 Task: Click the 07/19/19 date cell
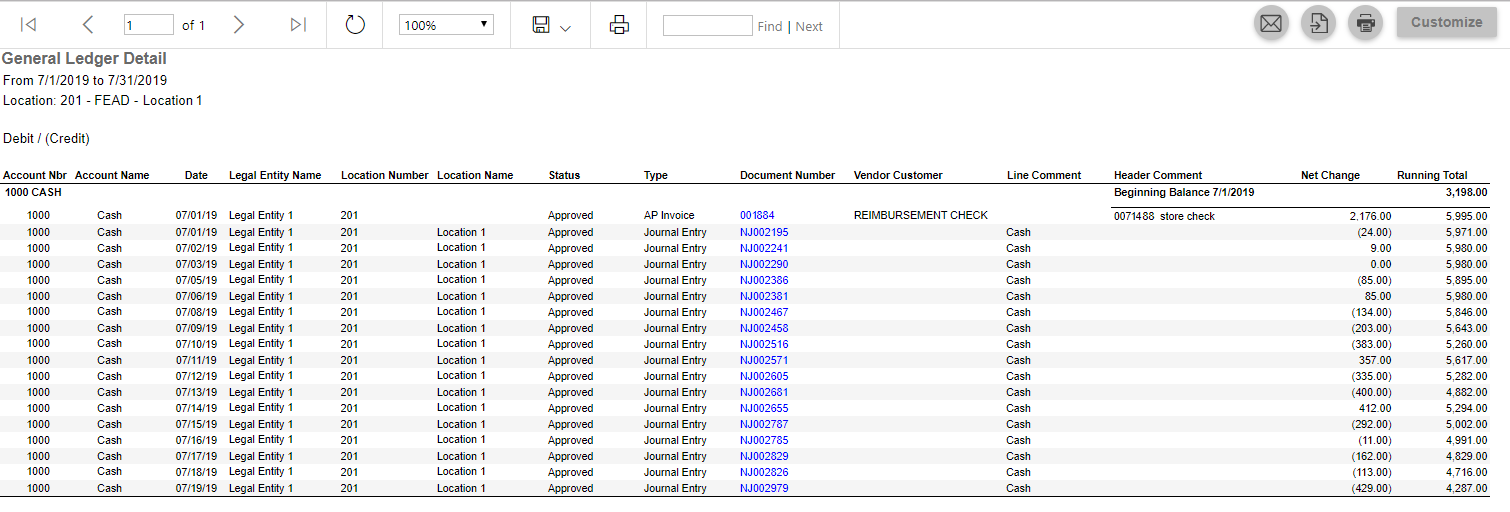pos(196,488)
